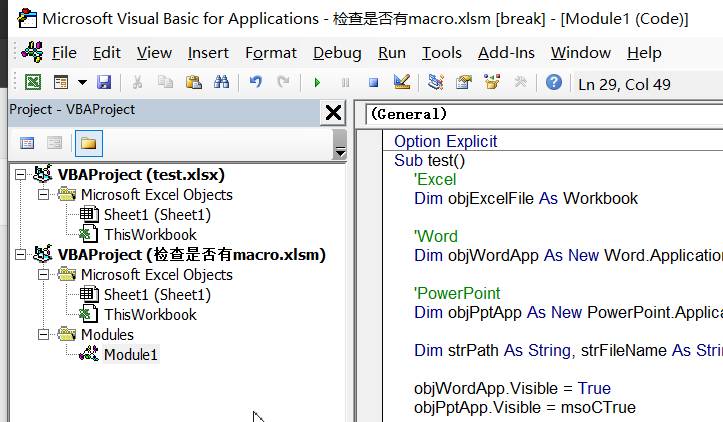Close the Project Explorer pane
This screenshot has height=422, width=723.
pyautogui.click(x=333, y=113)
